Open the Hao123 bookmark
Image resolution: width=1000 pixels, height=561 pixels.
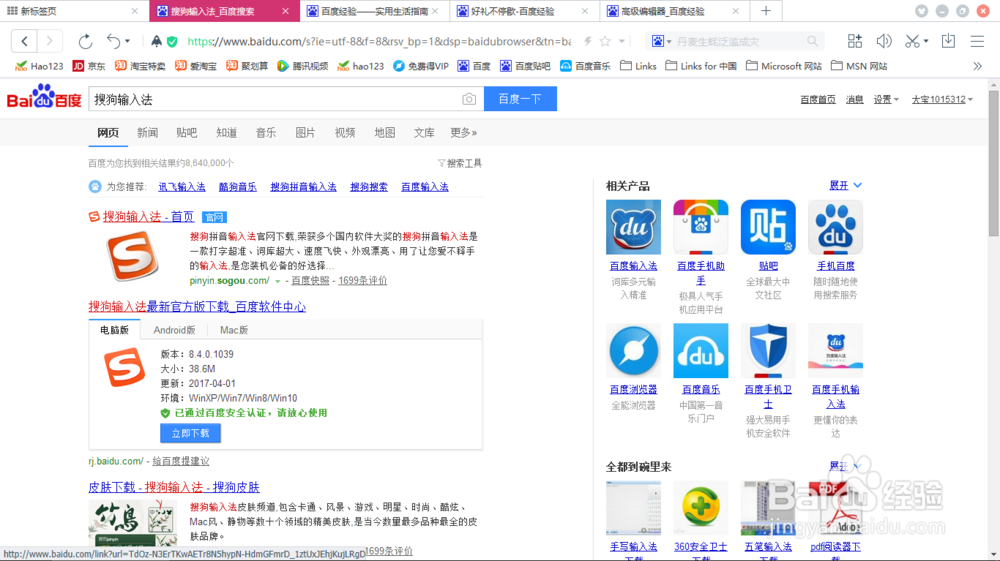39,66
